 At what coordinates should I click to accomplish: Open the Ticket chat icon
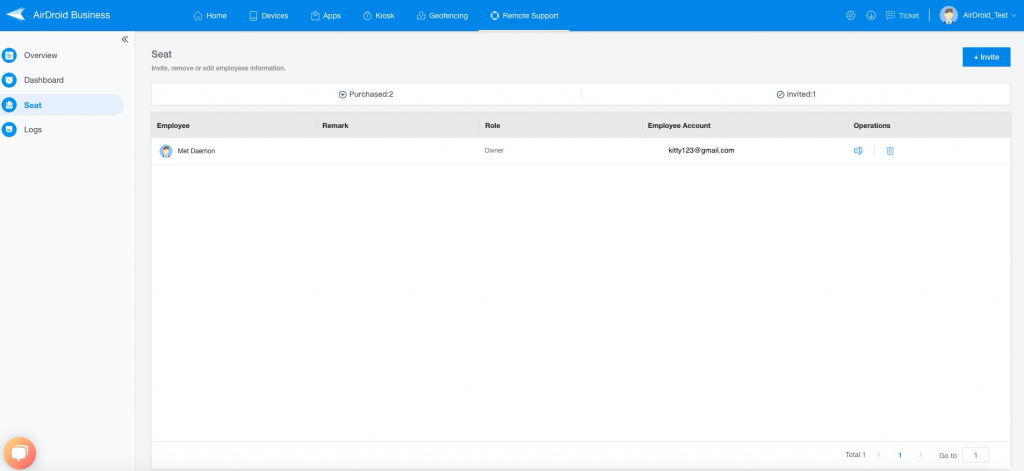coord(890,16)
